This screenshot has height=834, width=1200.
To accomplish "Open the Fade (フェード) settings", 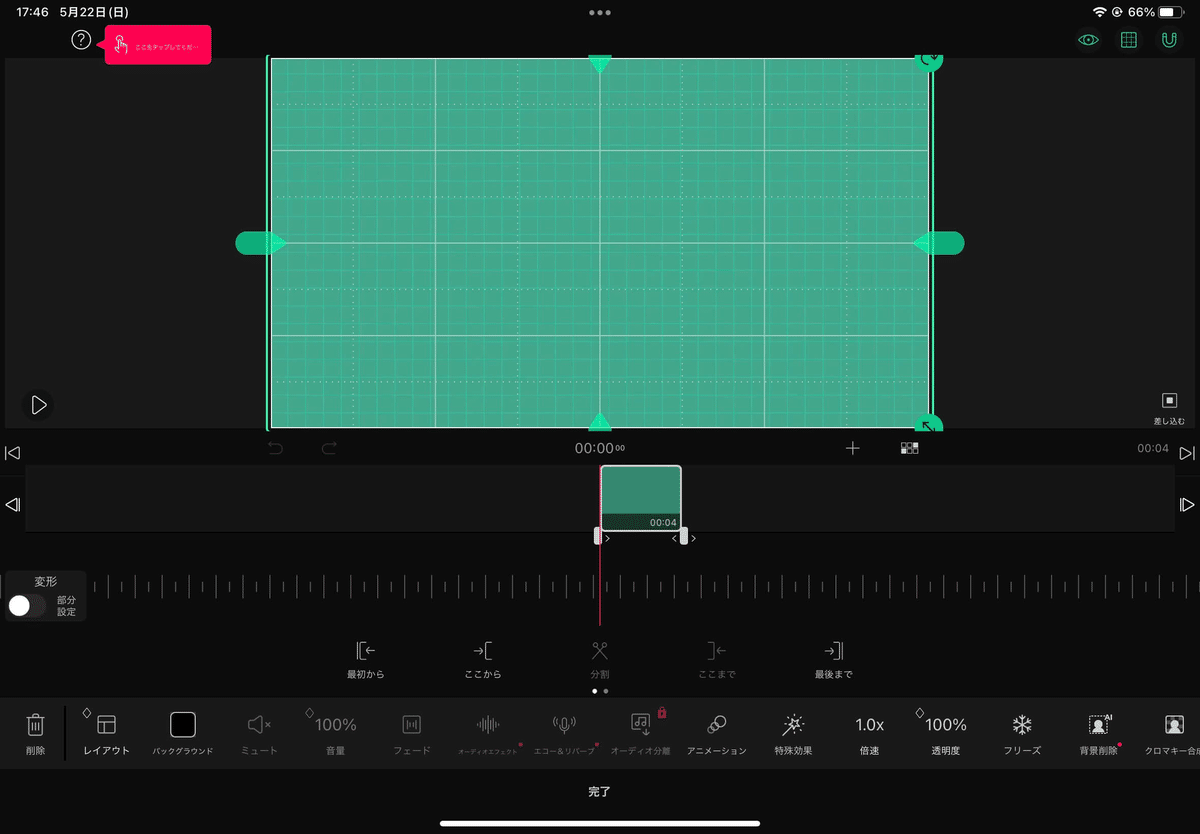I will pos(410,733).
